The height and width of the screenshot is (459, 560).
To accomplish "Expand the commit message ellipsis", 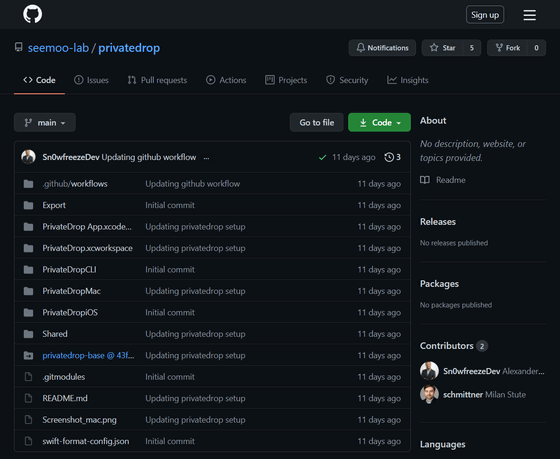I will tap(206, 158).
